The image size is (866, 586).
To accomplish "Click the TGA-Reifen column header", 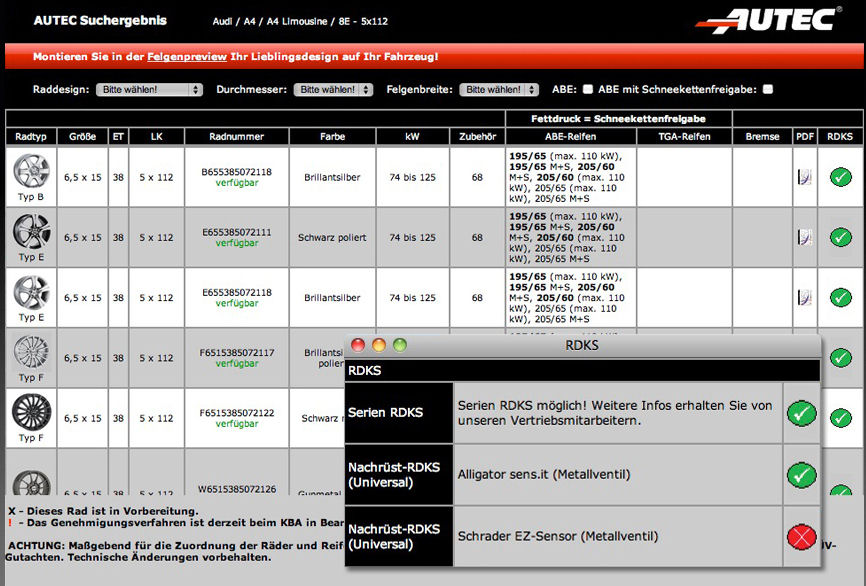I will [x=684, y=136].
